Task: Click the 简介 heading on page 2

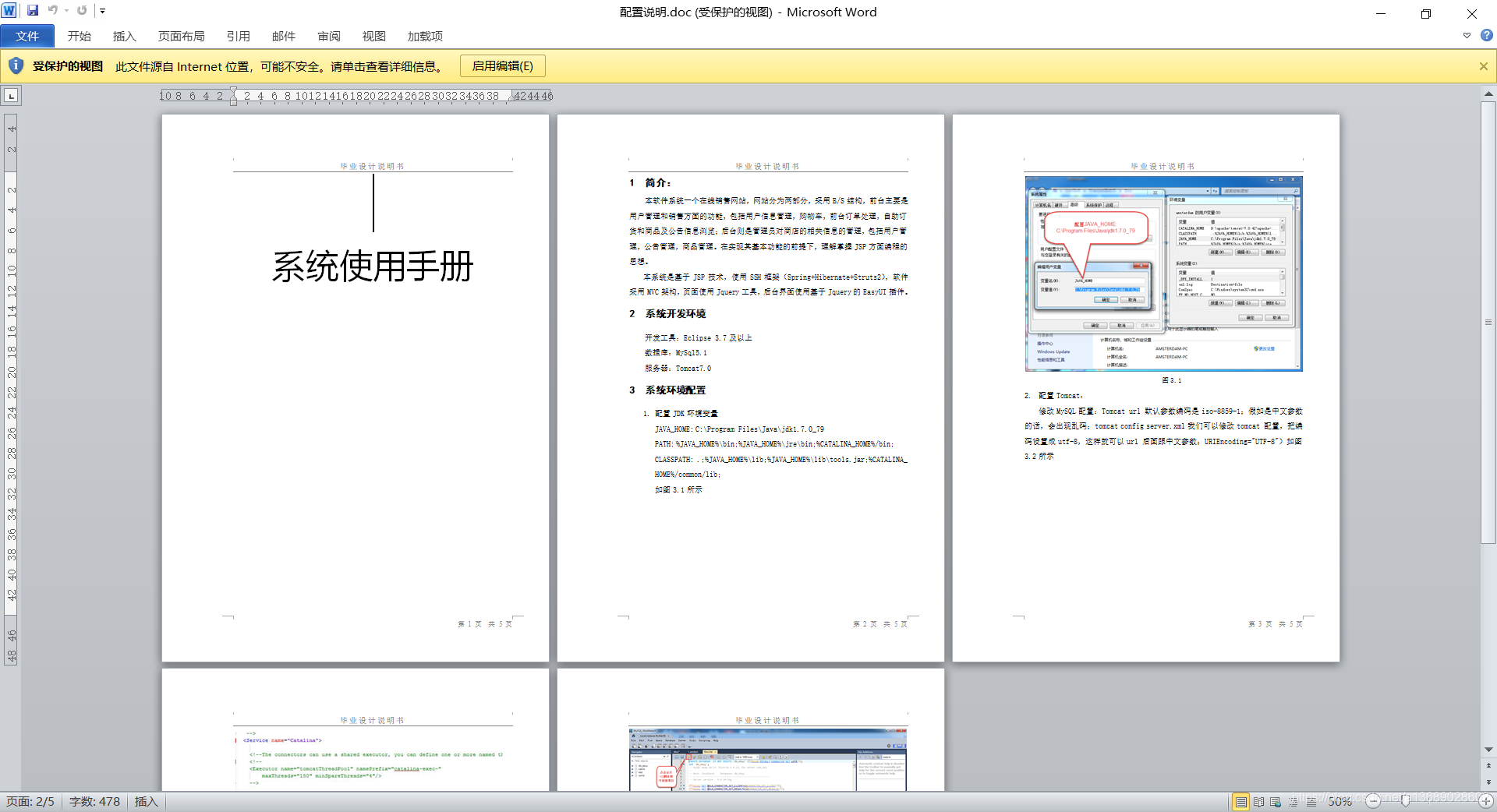Action: [x=658, y=183]
